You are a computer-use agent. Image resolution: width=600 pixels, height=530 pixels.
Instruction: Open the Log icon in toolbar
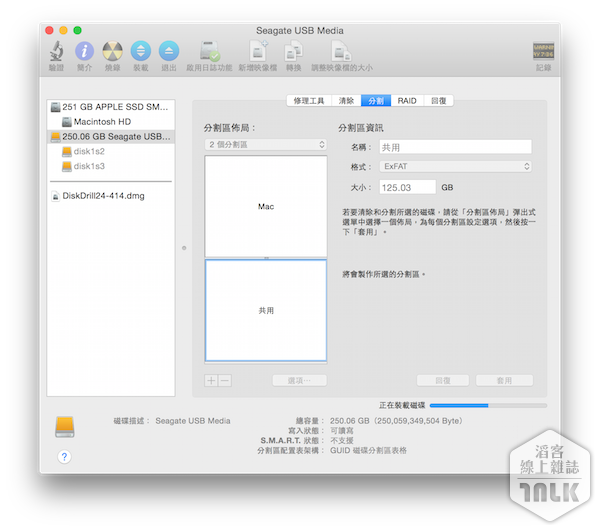coord(543,51)
